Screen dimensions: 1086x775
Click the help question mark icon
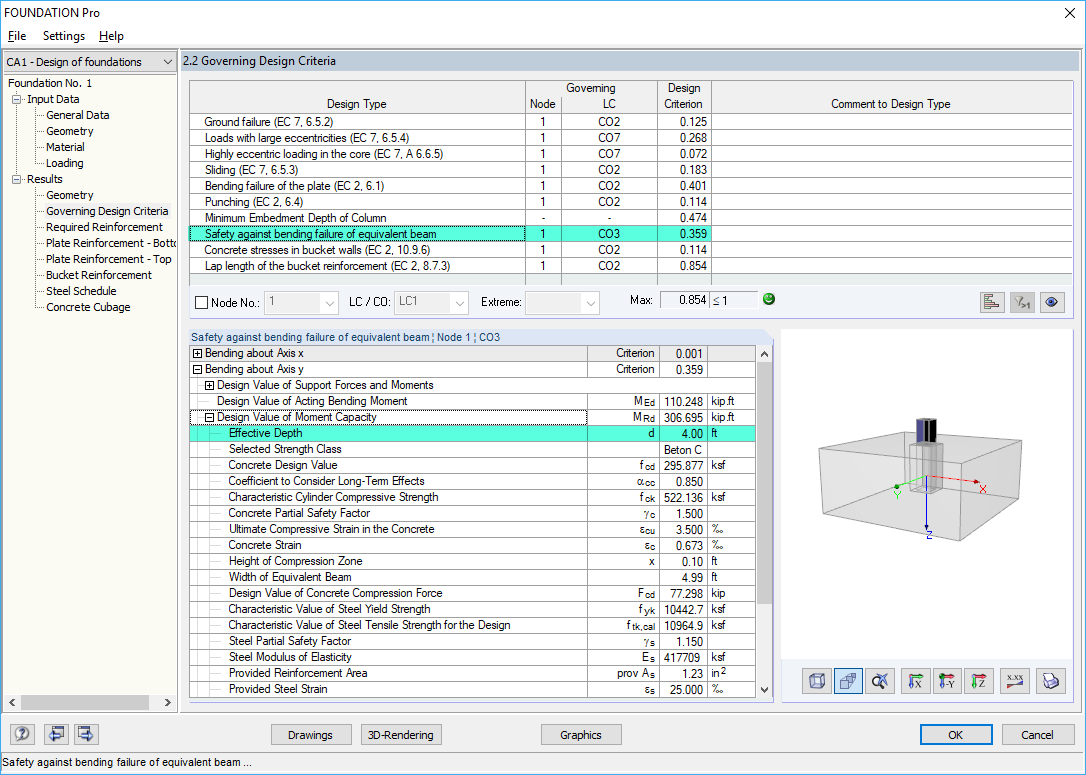coord(21,734)
